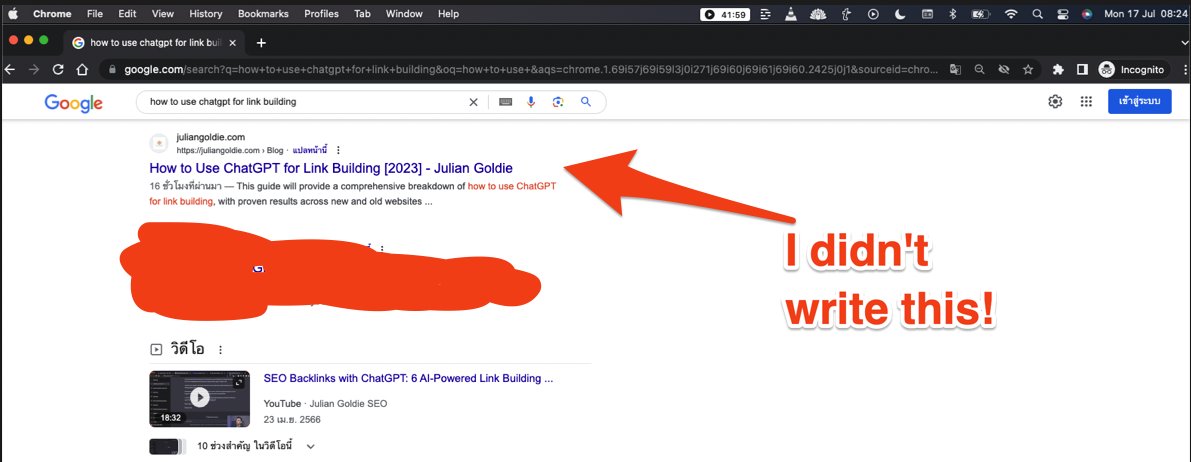This screenshot has height=462, width=1191.
Task: Open the Window menu
Action: (x=404, y=14)
